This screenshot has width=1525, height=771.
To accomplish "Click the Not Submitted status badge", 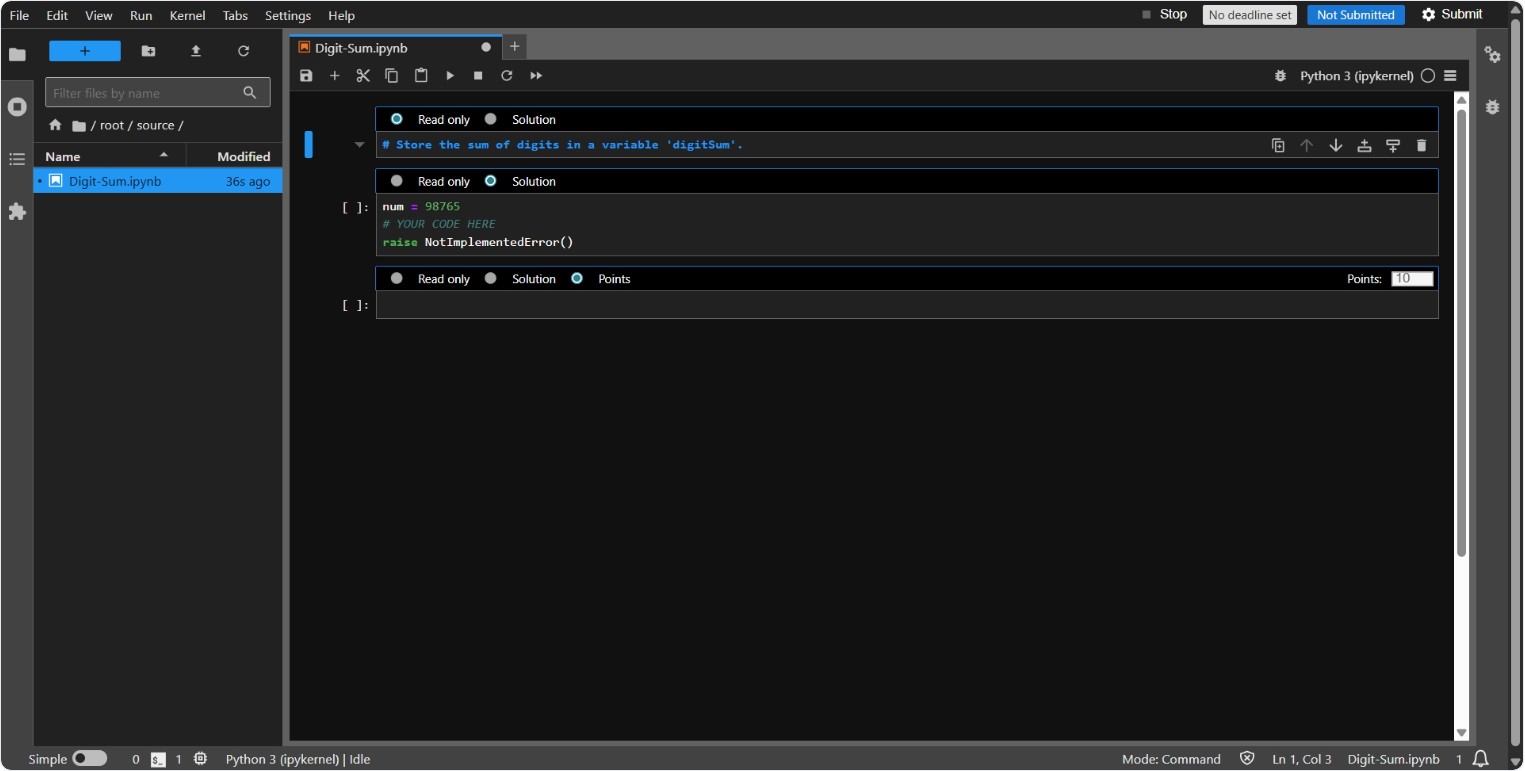I will click(1355, 15).
